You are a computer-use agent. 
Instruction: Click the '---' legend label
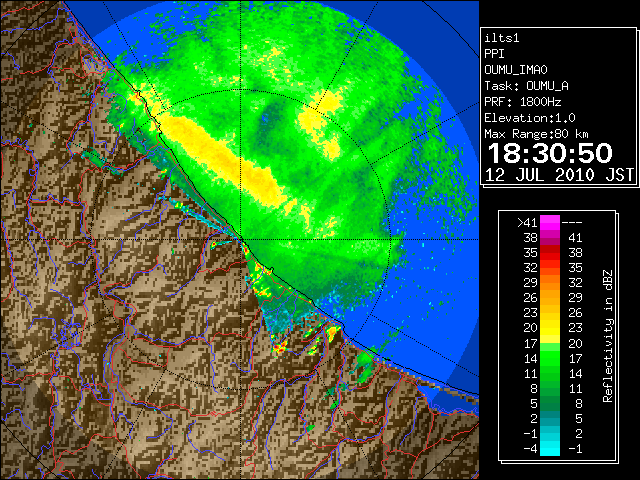coord(572,223)
